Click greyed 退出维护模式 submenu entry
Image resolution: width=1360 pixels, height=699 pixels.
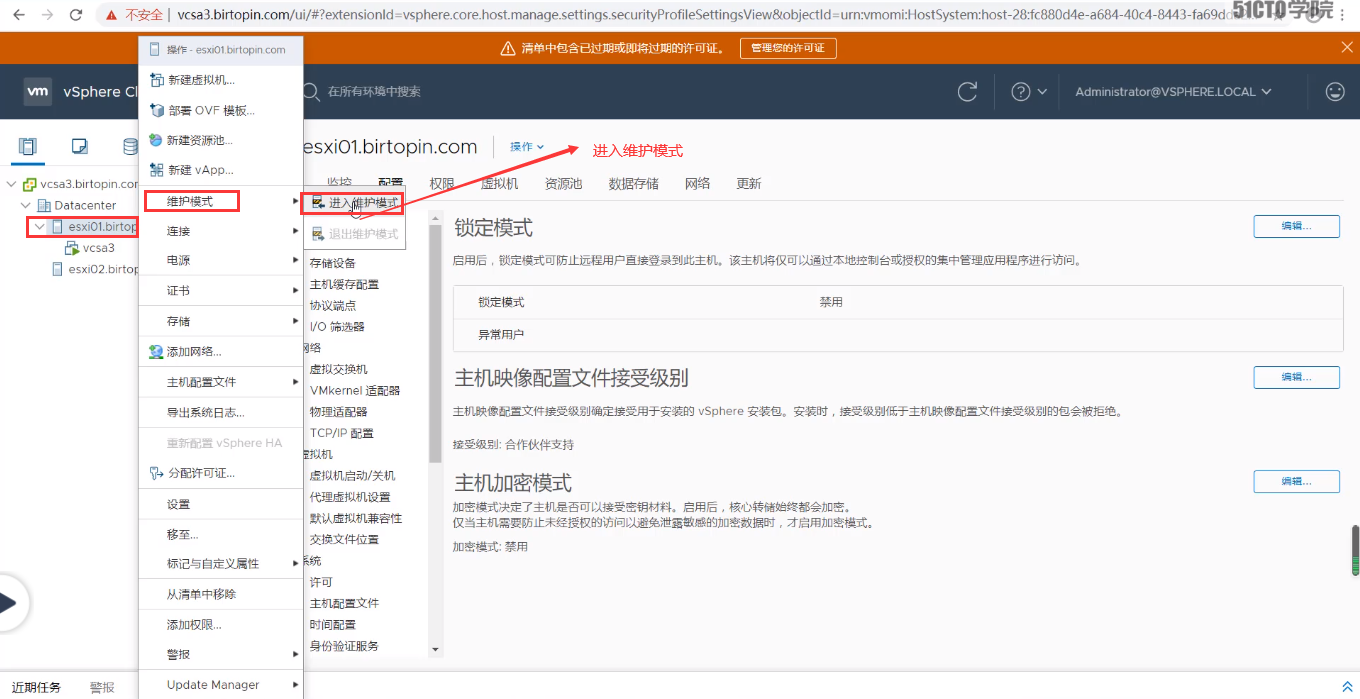(x=353, y=234)
